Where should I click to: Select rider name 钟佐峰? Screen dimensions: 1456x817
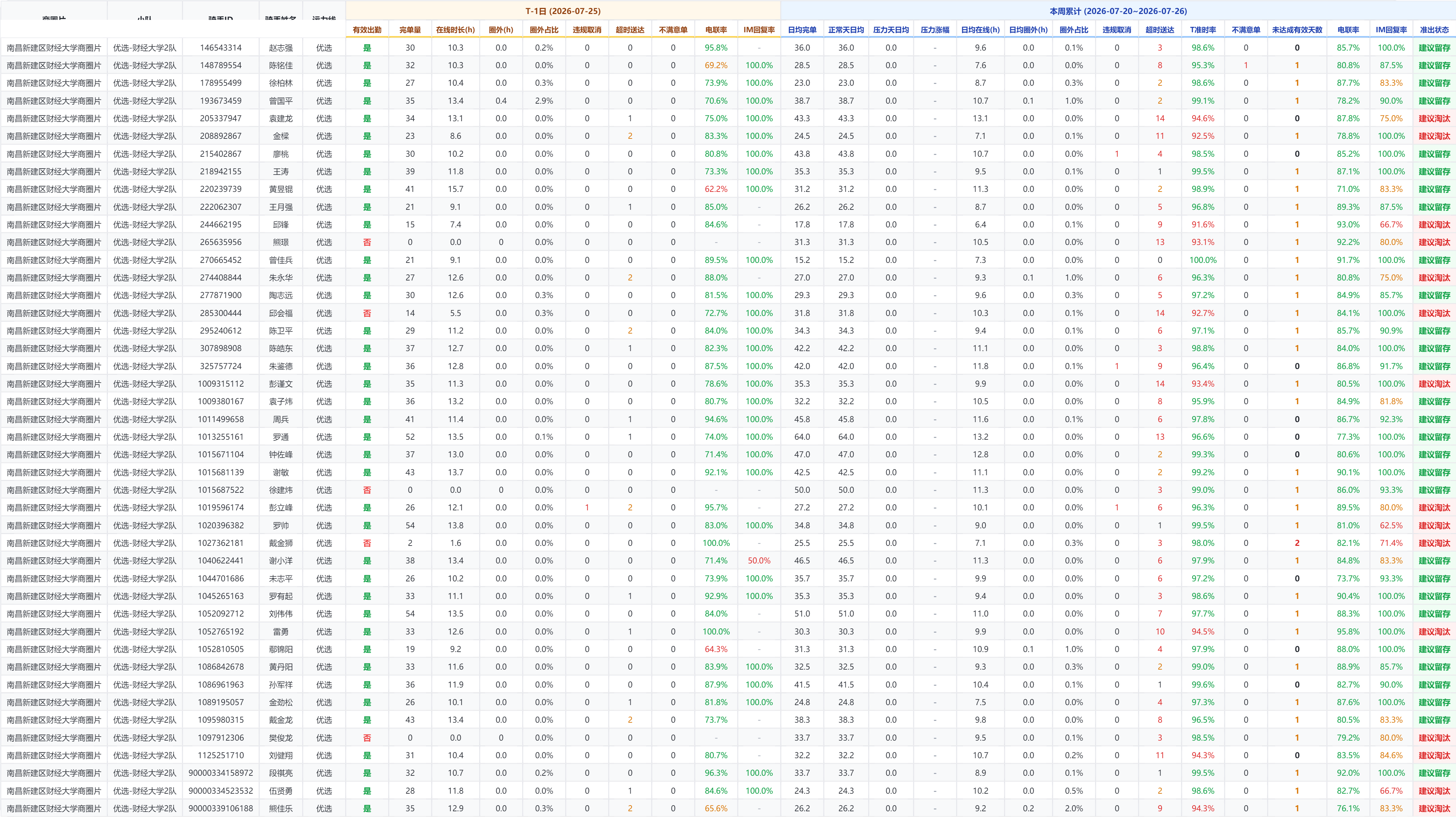tap(281, 454)
